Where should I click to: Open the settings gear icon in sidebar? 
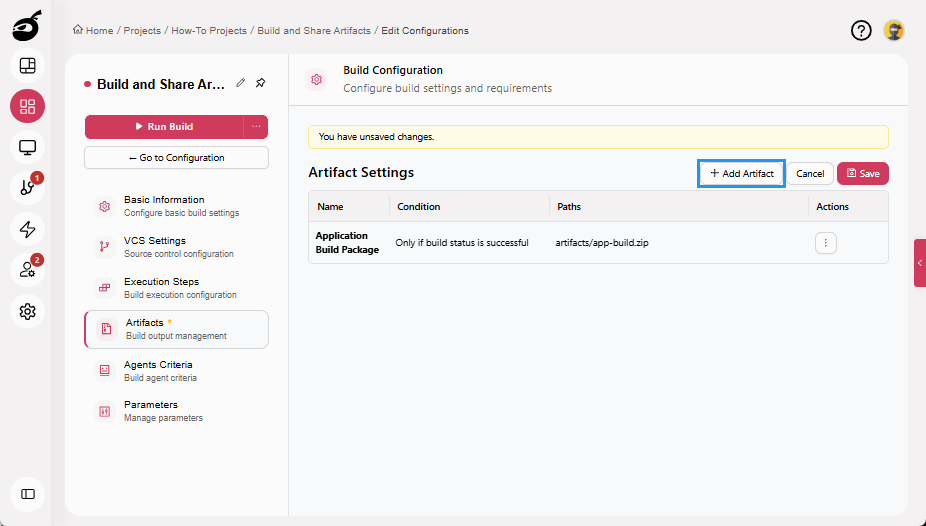(28, 311)
